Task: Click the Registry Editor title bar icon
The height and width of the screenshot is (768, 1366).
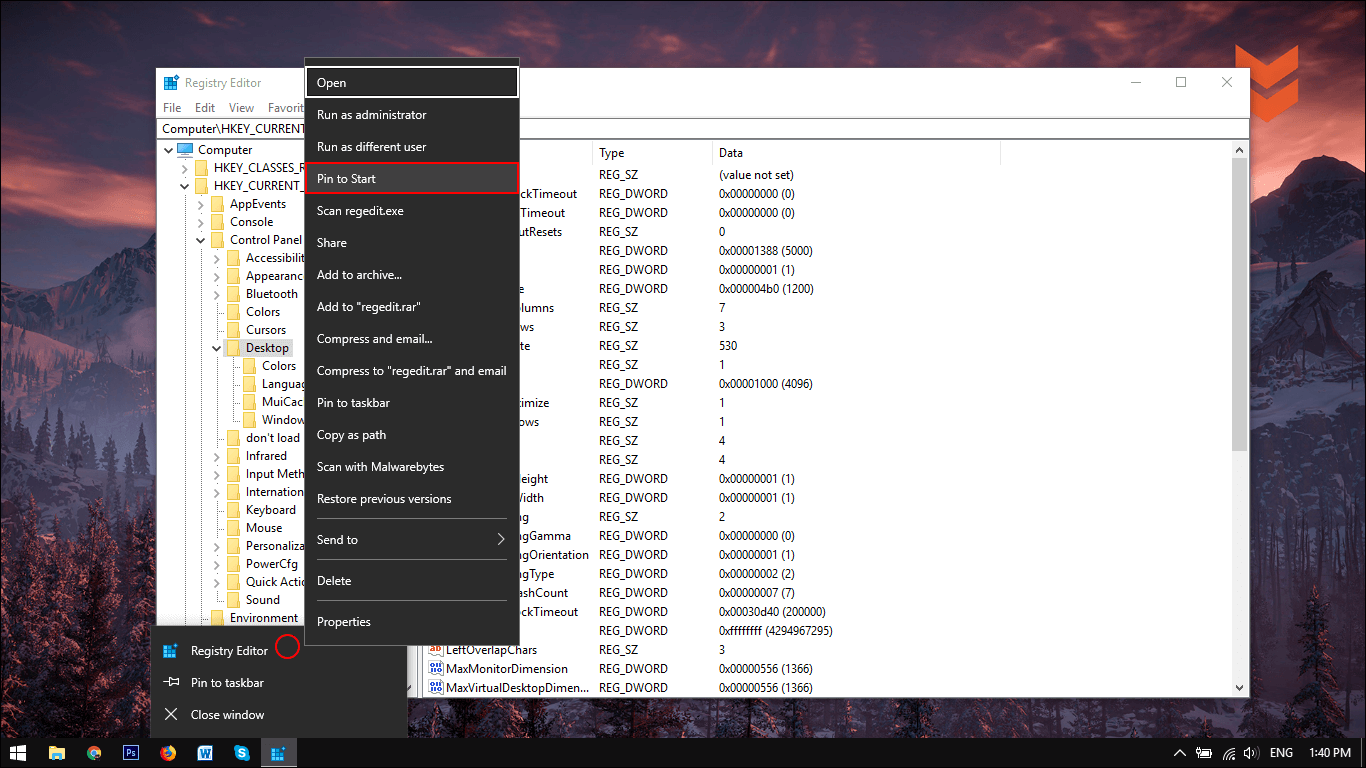Action: click(171, 83)
